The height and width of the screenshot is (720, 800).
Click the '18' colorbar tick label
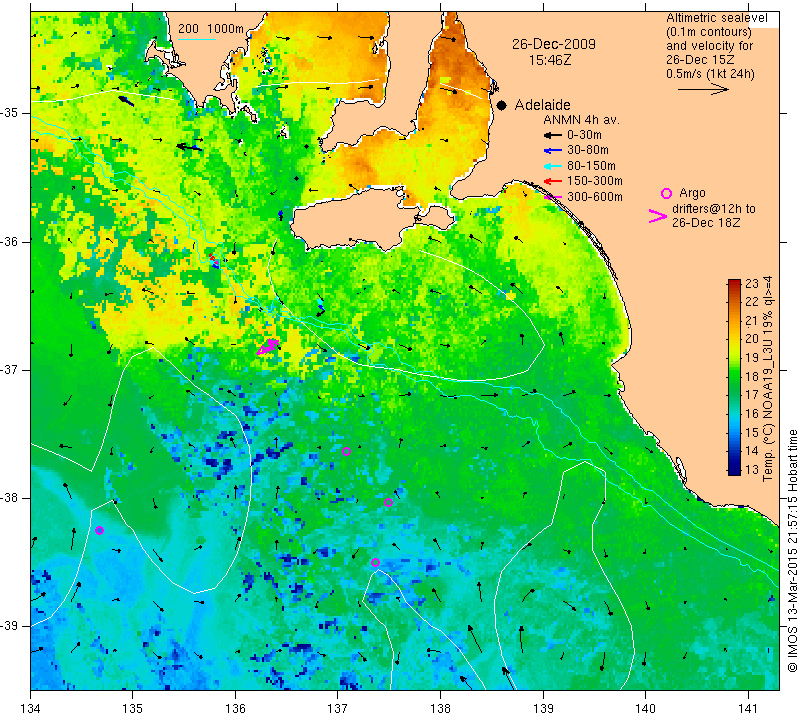[752, 377]
